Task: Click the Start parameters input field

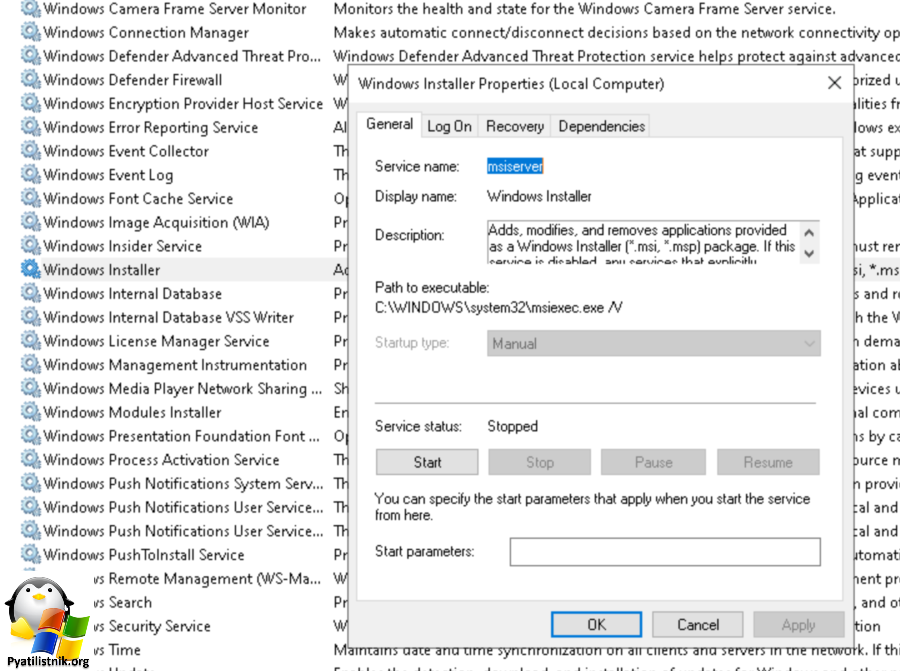Action: click(x=664, y=552)
